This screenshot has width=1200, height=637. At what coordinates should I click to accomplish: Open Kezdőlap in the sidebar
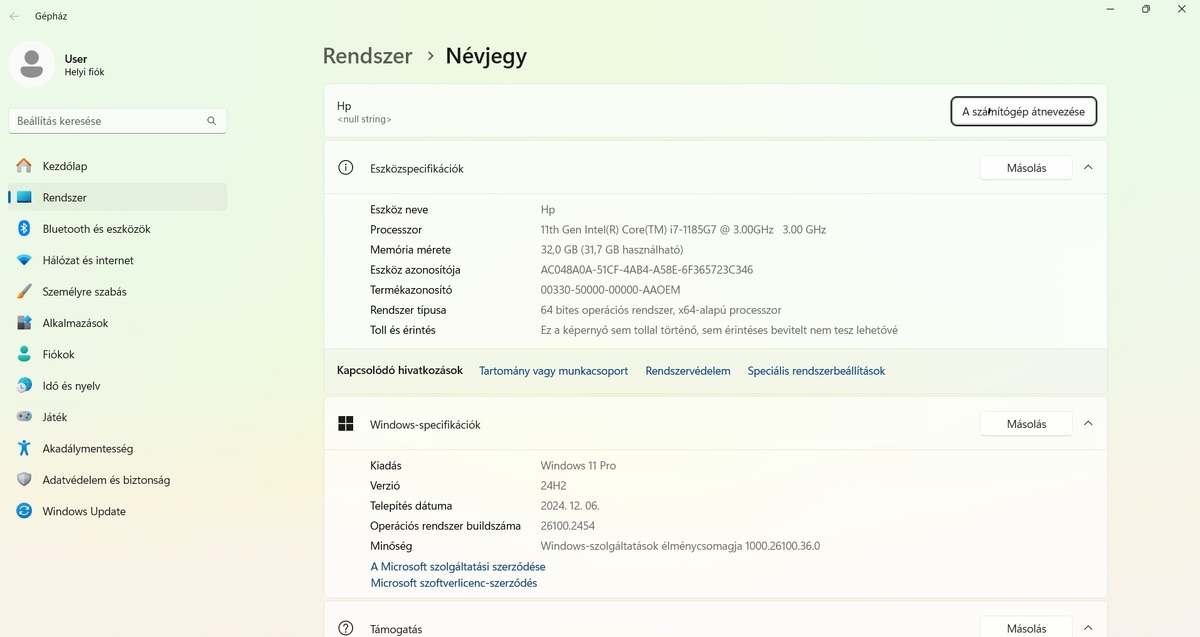pos(118,166)
